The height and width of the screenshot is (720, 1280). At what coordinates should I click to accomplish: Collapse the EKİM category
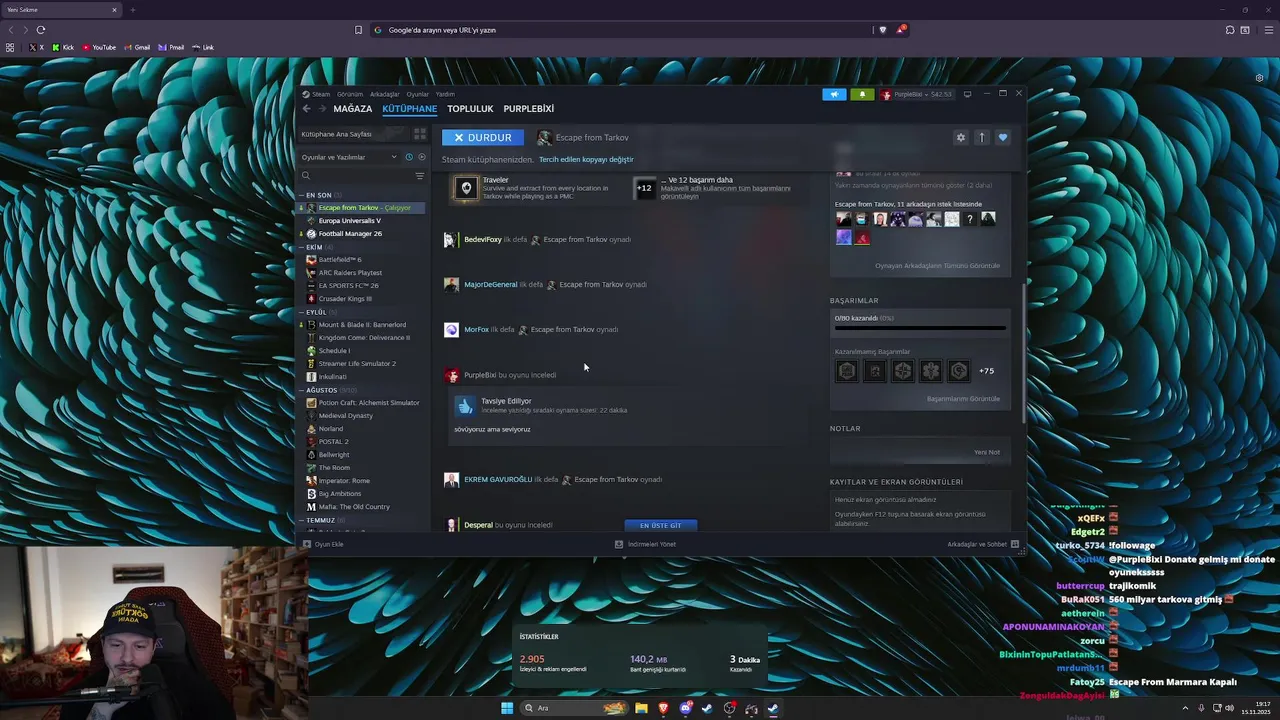[x=315, y=247]
